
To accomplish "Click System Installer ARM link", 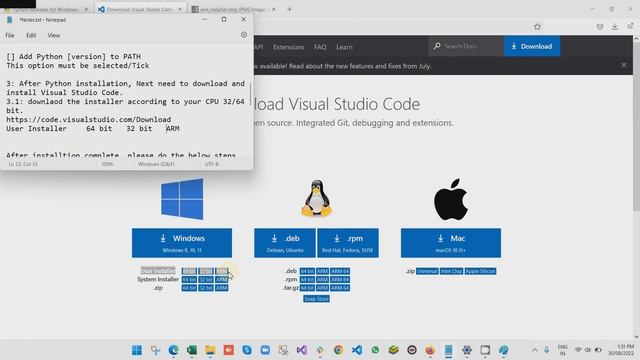I will 222,280.
